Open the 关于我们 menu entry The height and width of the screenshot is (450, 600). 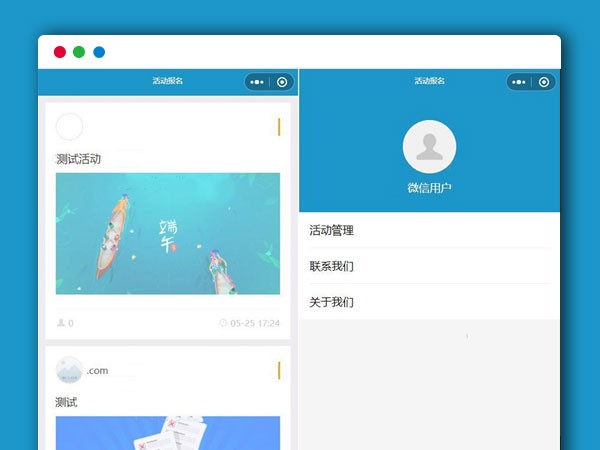pos(331,302)
